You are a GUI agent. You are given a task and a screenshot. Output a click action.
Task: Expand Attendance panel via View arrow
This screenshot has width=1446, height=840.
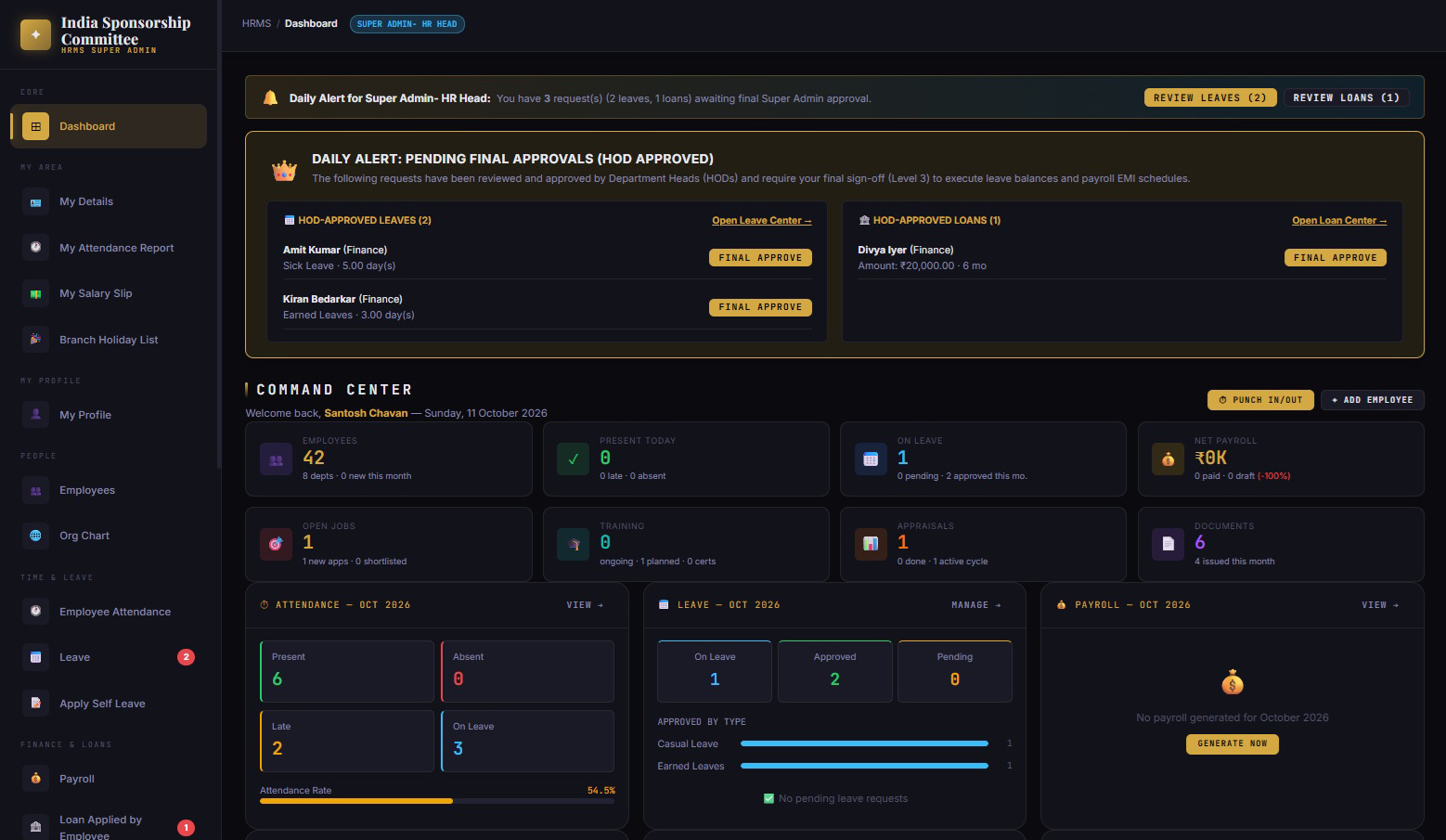(x=585, y=605)
